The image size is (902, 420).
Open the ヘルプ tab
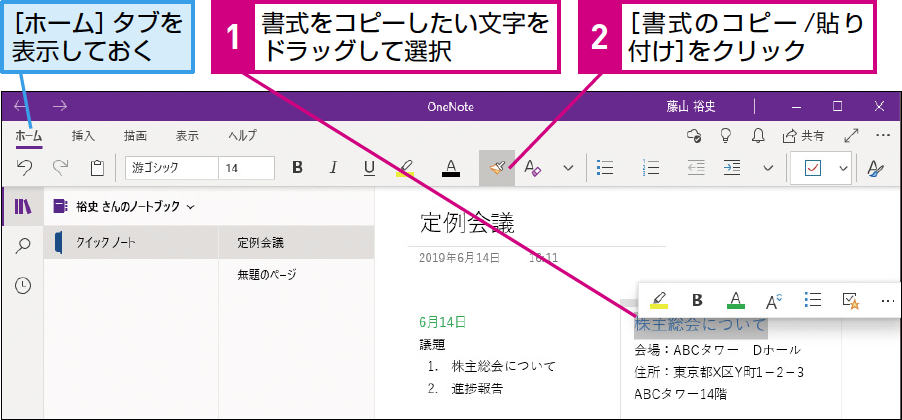[242, 136]
